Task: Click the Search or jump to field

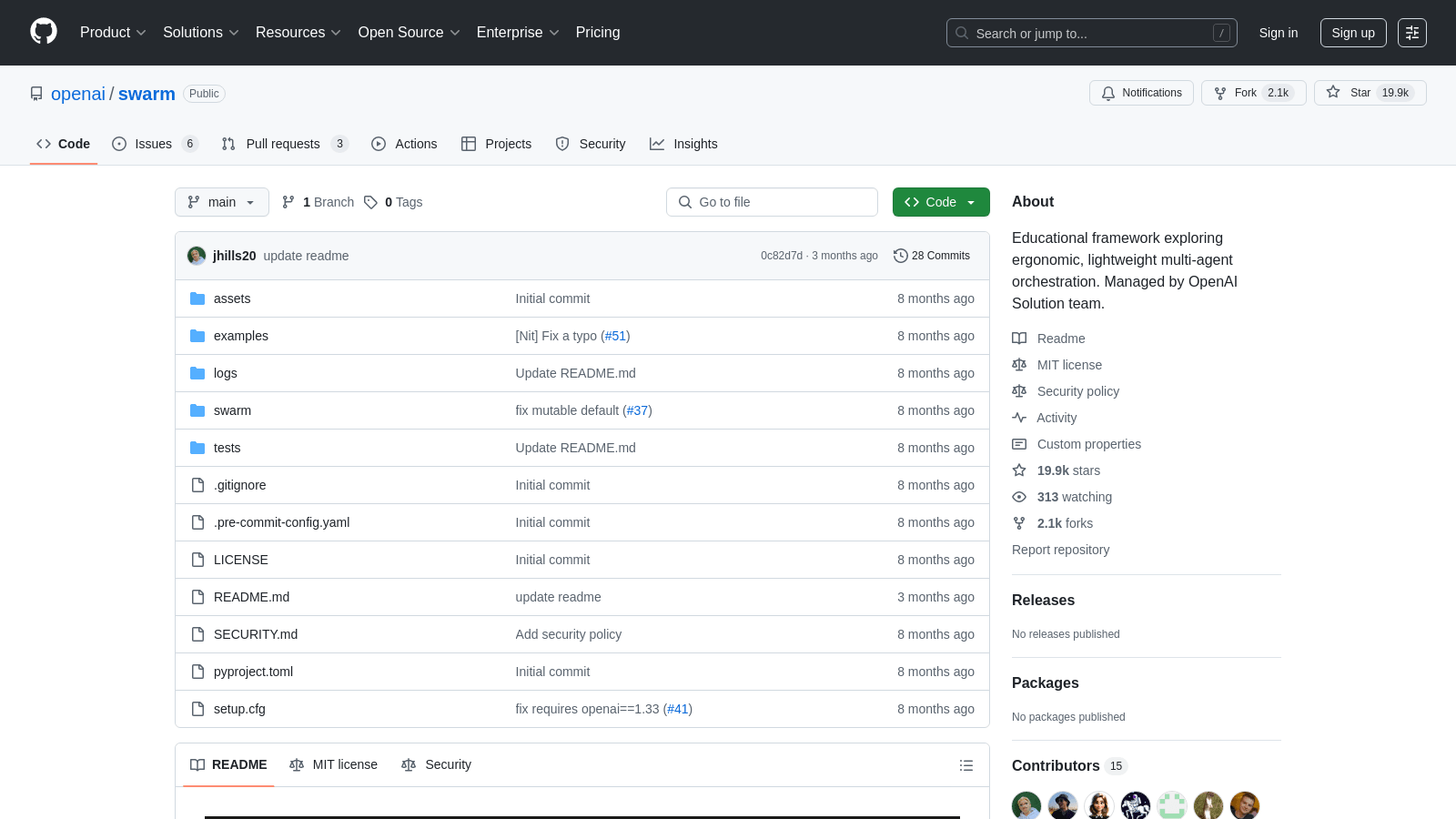Action: coord(1092,33)
